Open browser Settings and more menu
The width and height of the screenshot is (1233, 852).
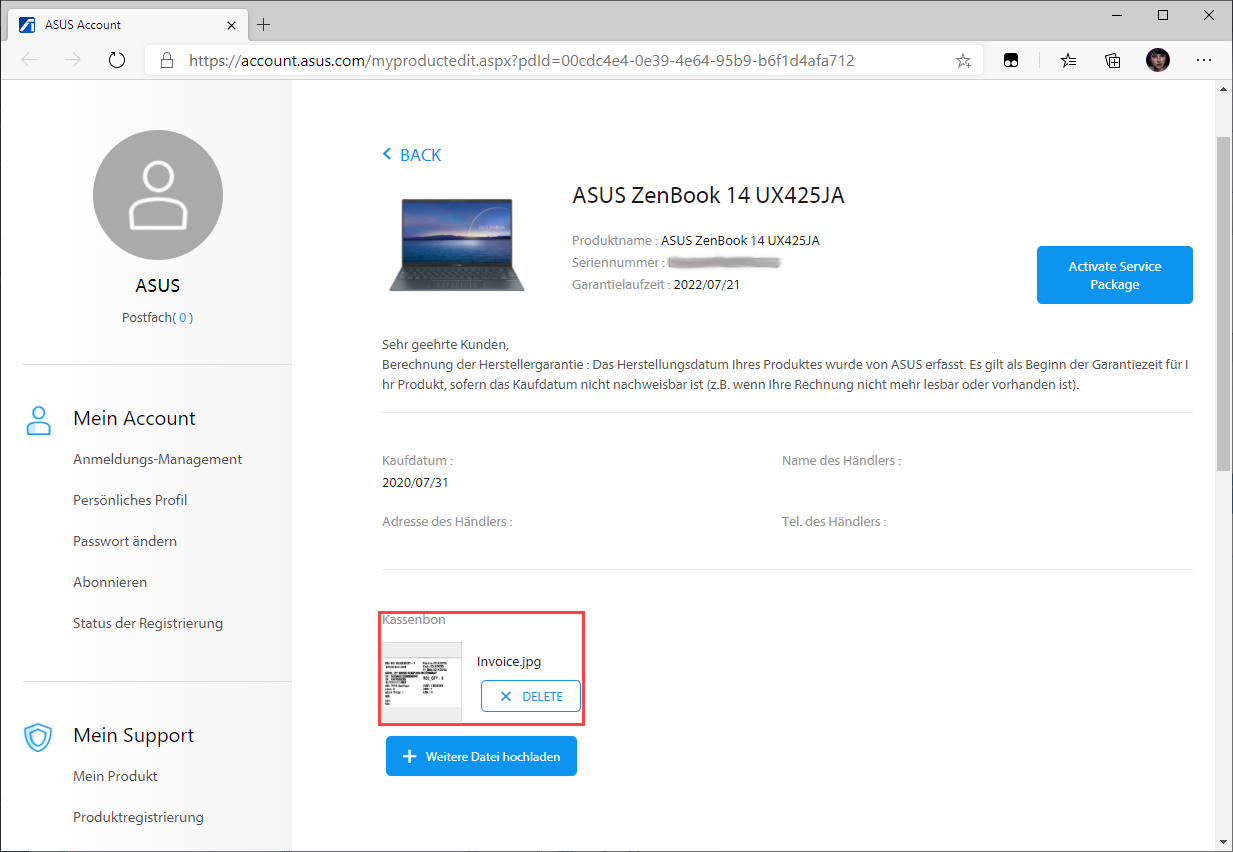click(1203, 60)
